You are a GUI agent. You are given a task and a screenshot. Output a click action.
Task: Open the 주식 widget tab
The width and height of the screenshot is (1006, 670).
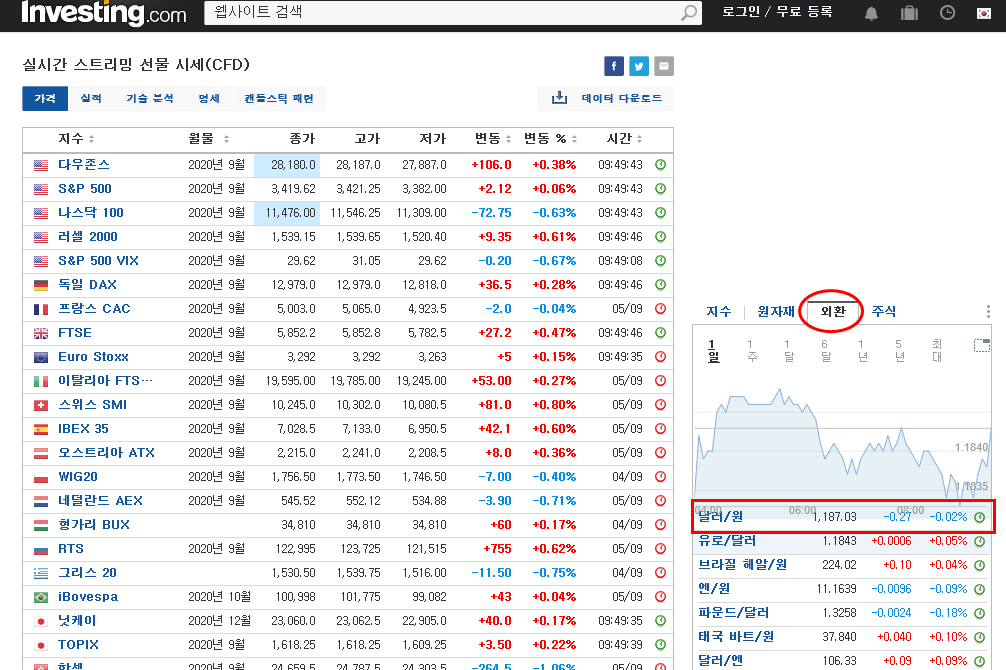[x=883, y=311]
